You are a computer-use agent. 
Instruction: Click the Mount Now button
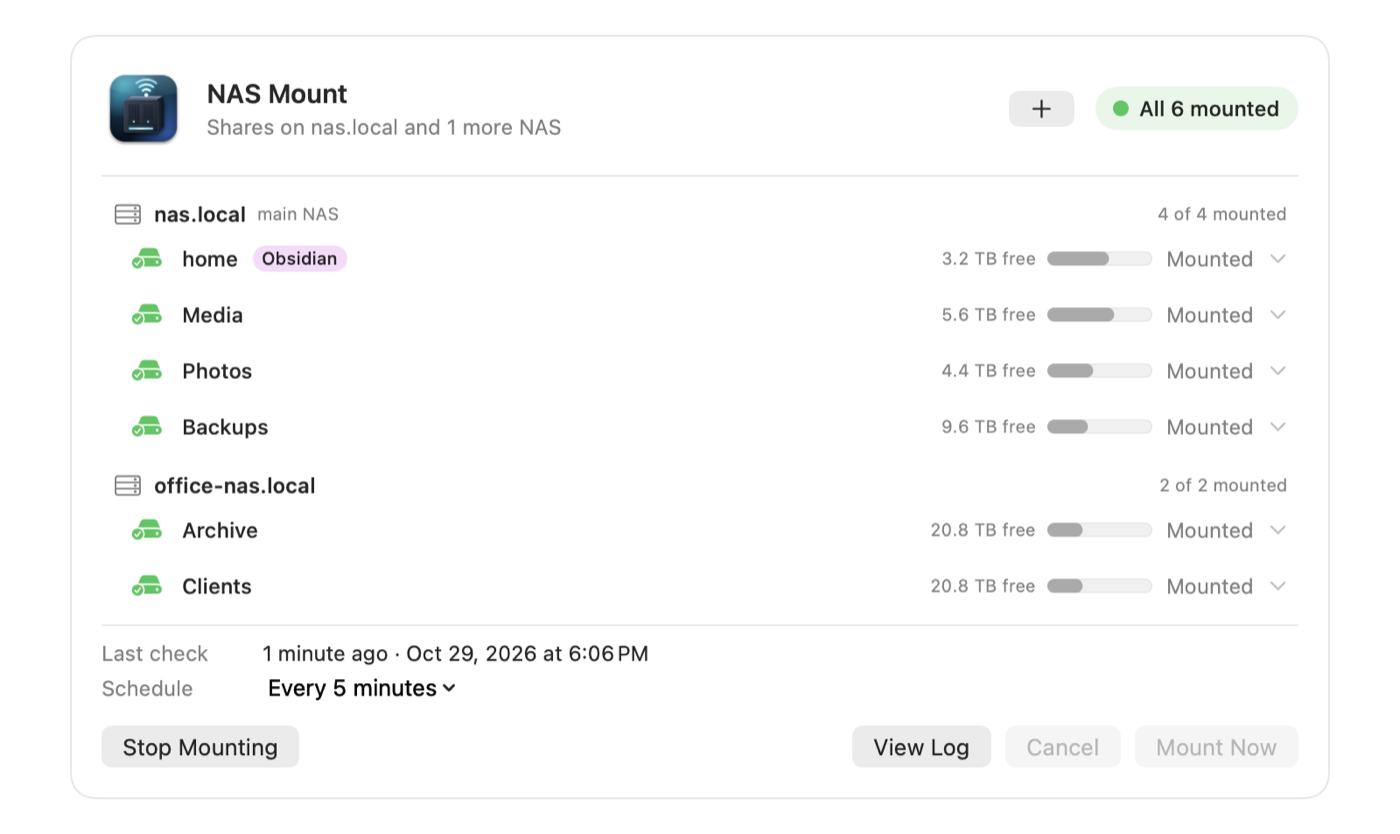pos(1216,747)
